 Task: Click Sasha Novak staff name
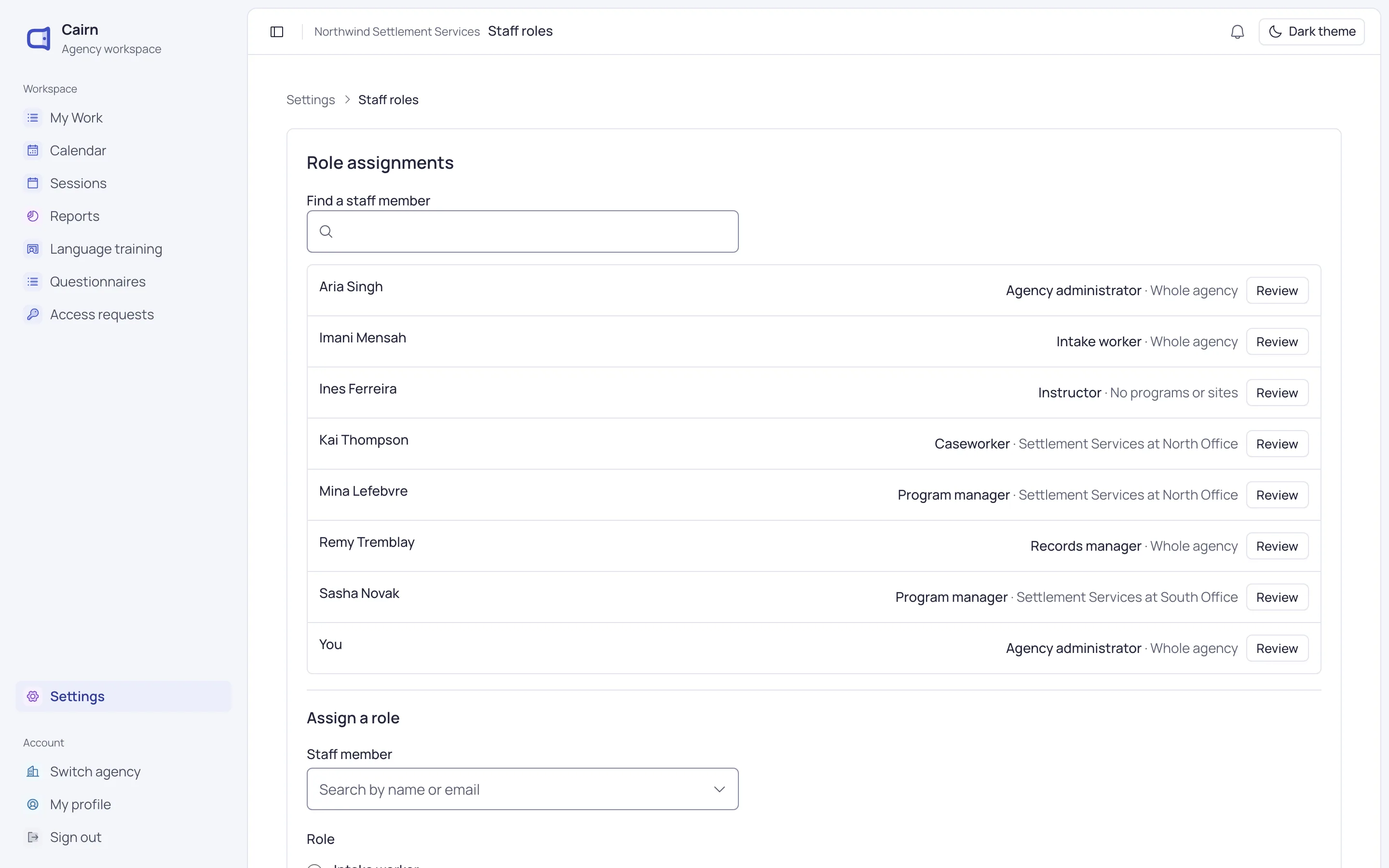click(x=359, y=594)
